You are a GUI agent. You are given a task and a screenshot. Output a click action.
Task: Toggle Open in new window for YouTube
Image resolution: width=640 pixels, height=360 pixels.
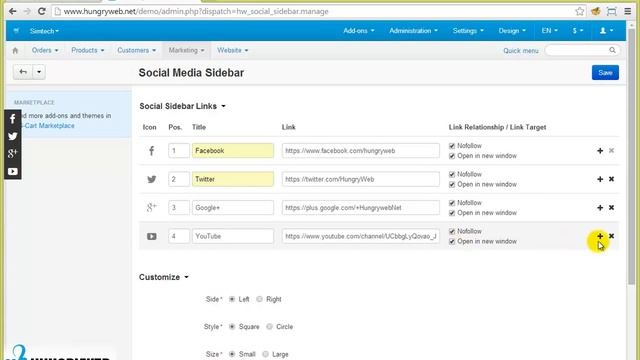tap(452, 242)
